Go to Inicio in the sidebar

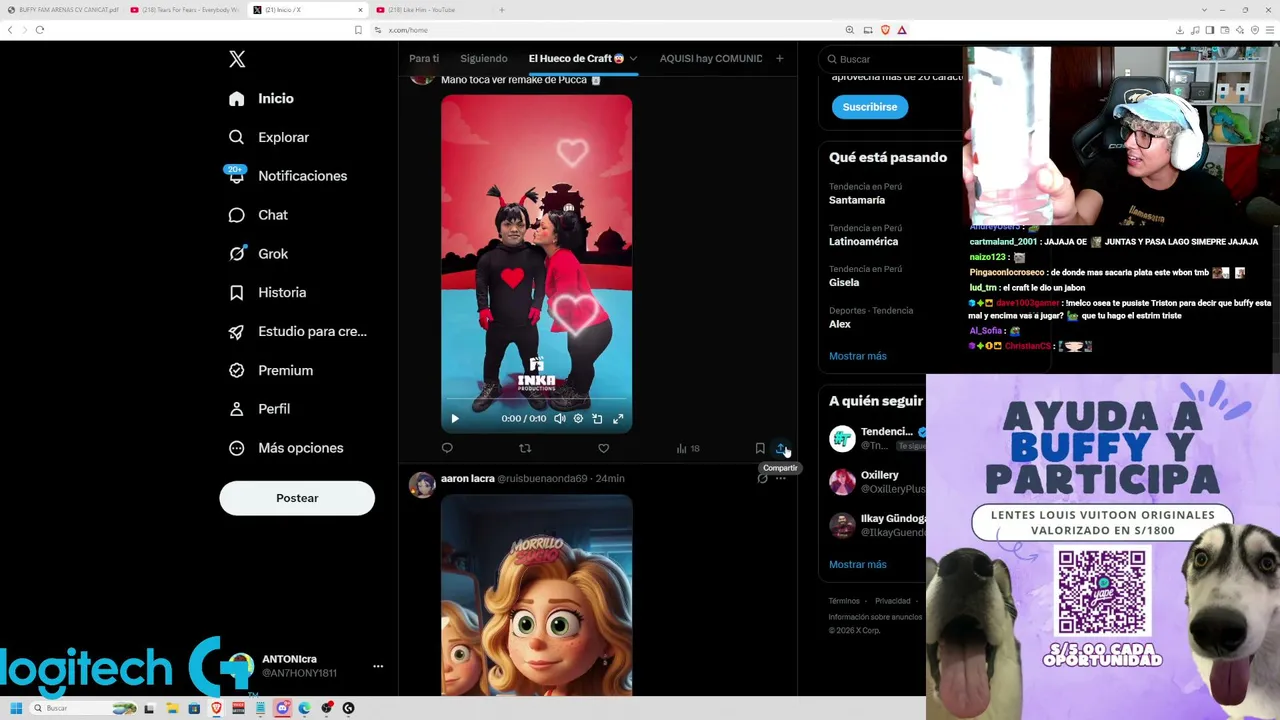[x=261, y=98]
